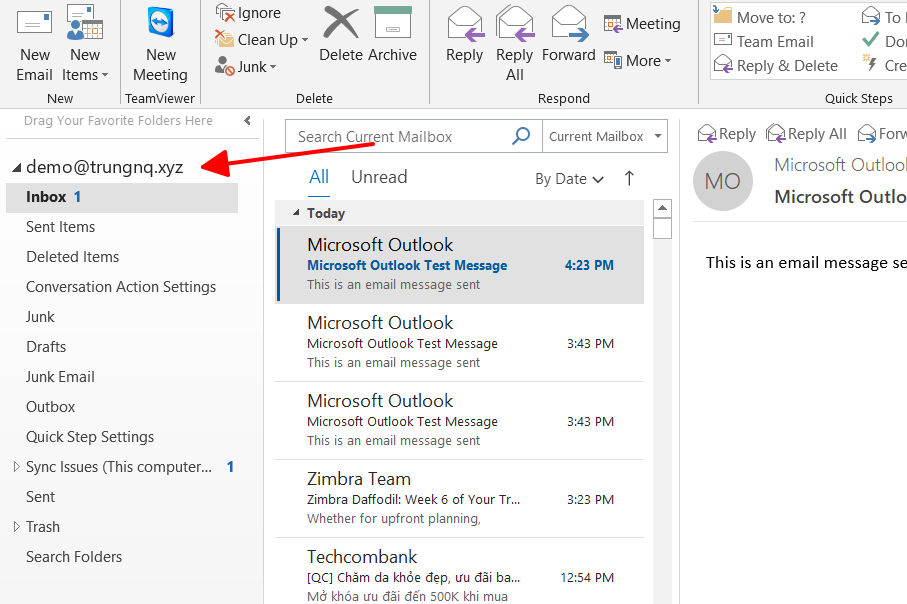The height and width of the screenshot is (604, 907).
Task: Click message list scroll up arrow
Action: pos(662,208)
